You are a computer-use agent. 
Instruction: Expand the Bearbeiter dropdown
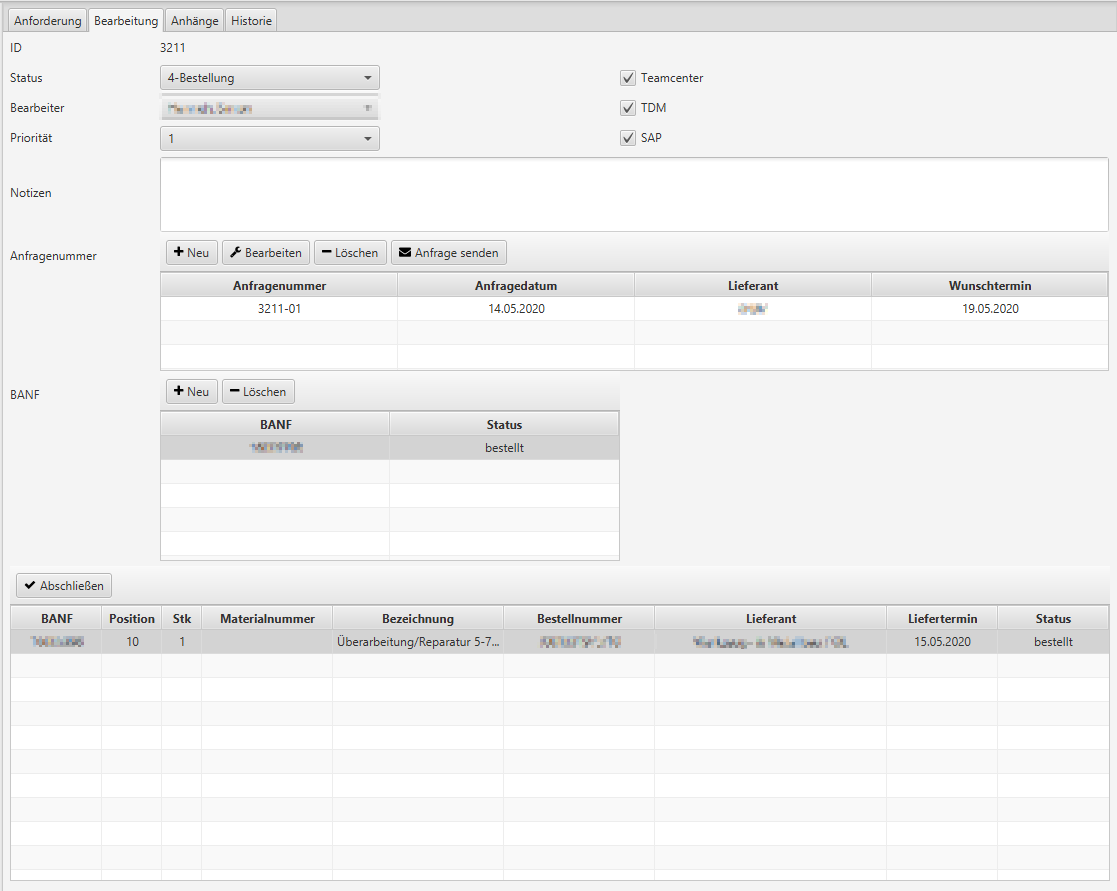(x=269, y=108)
